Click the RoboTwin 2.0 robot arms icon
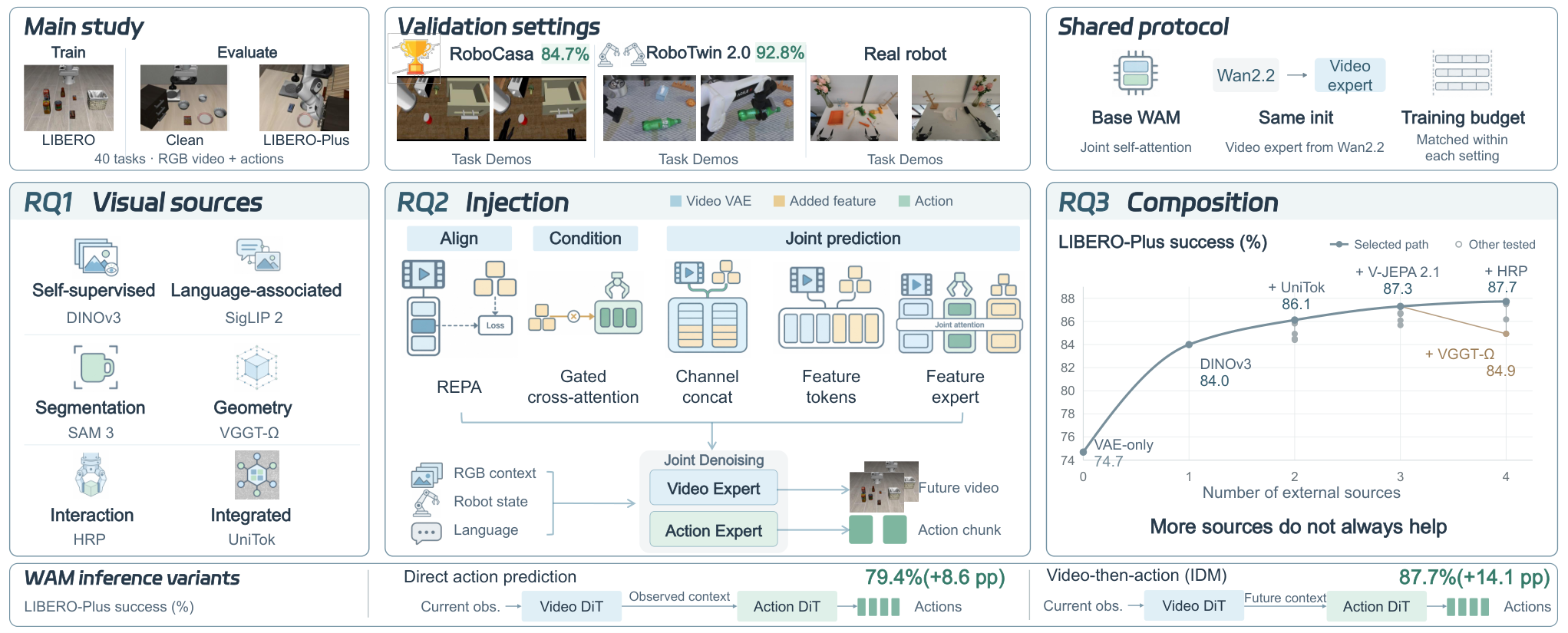1568x633 pixels. (x=622, y=54)
